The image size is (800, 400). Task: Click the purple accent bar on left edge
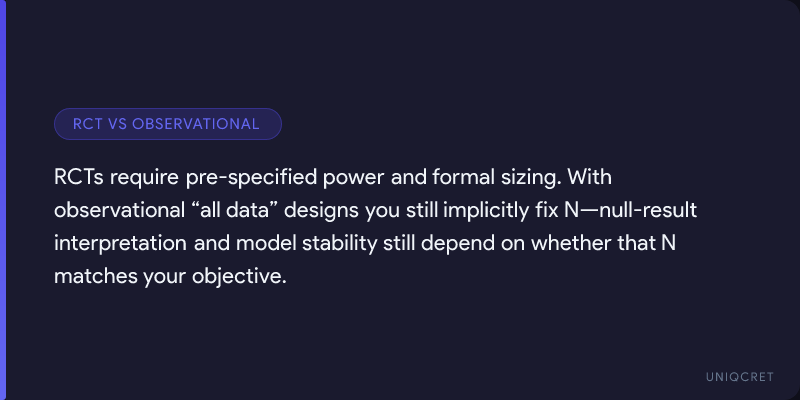(x=3, y=200)
